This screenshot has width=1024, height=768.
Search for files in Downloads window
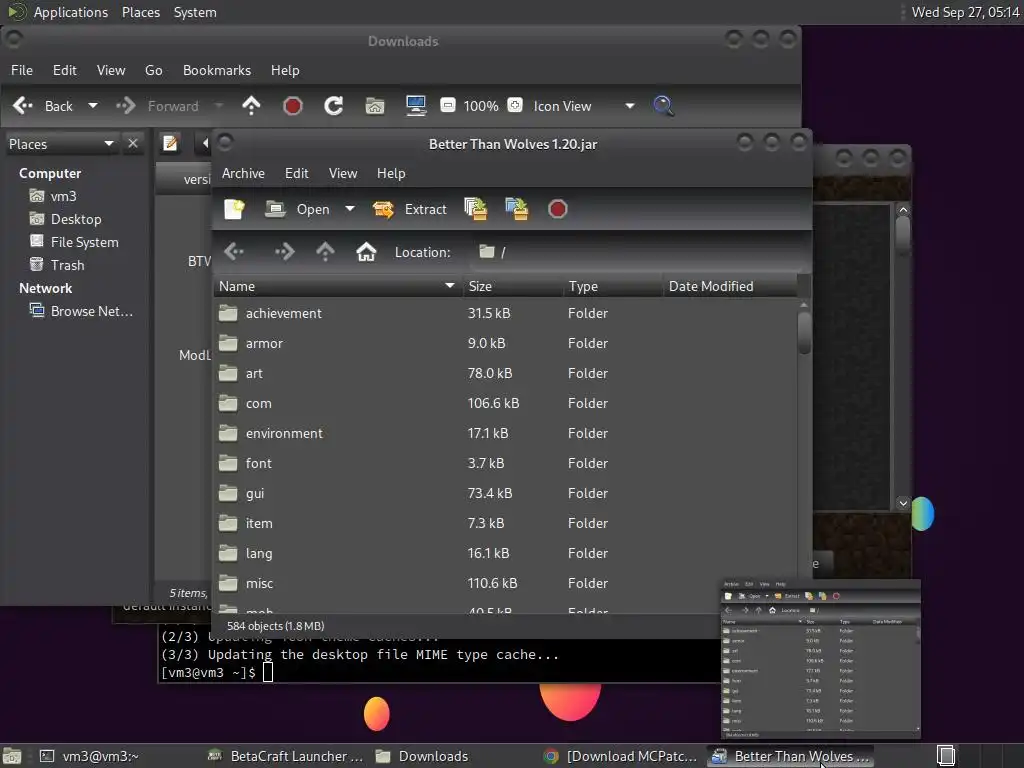pyautogui.click(x=664, y=106)
